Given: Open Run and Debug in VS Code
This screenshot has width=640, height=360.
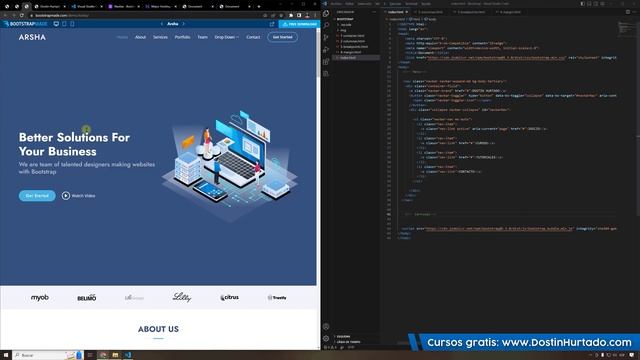Looking at the screenshot, I should 326,50.
